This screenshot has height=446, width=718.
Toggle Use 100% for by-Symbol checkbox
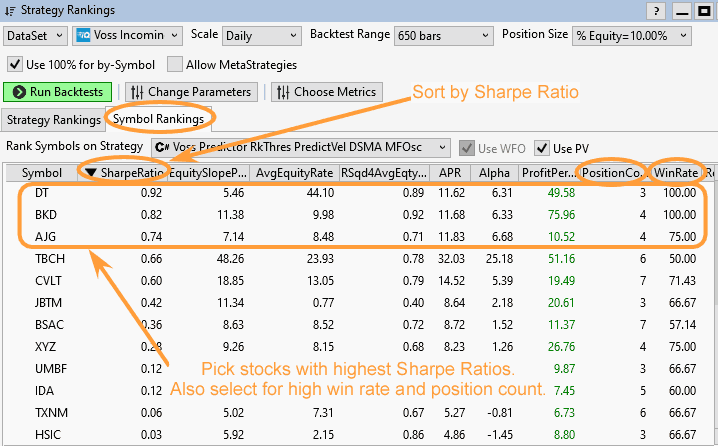tap(14, 65)
